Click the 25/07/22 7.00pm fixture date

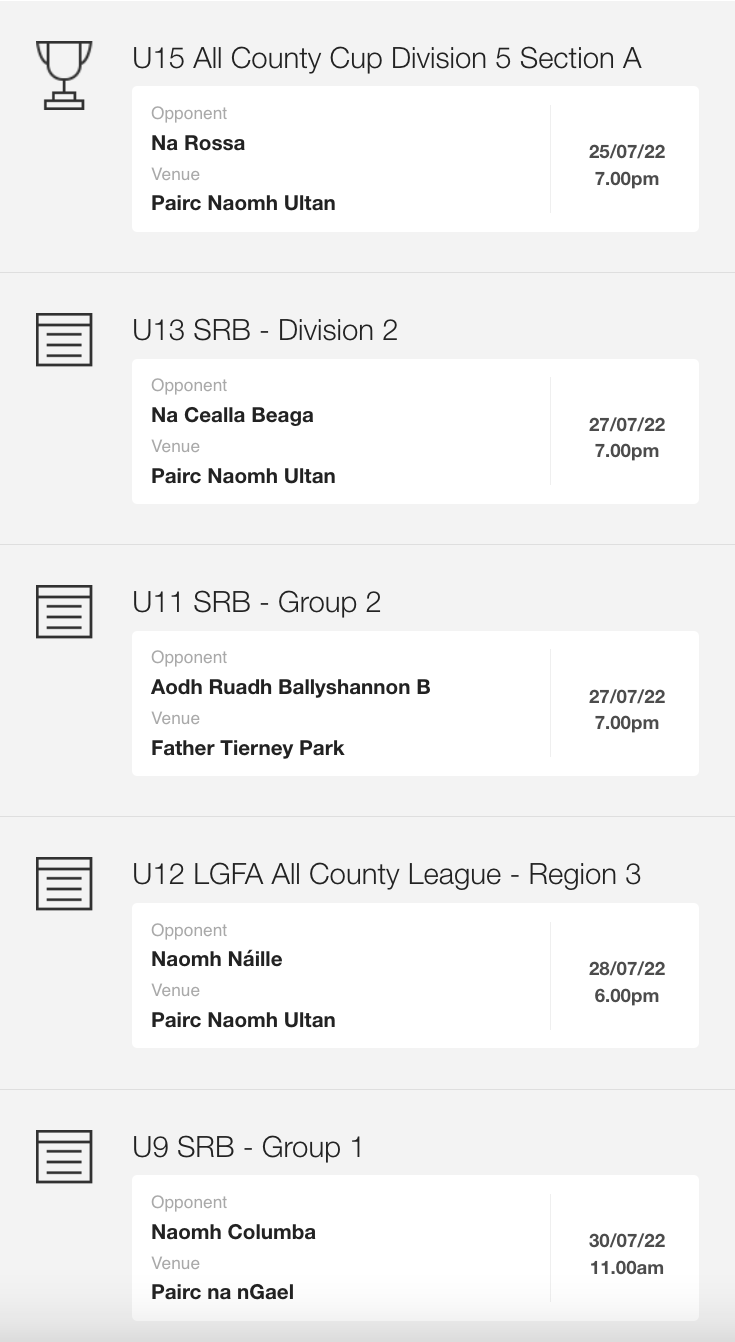point(626,166)
